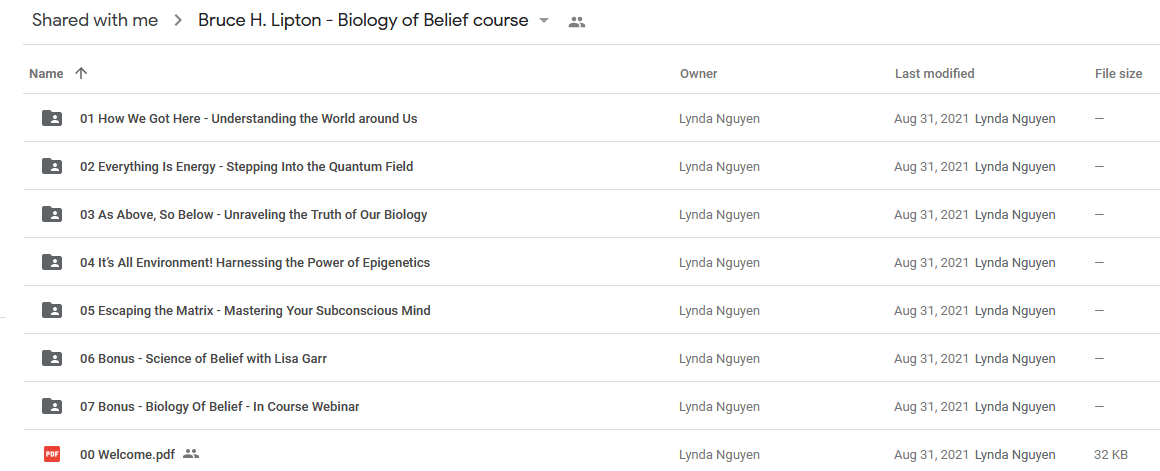
Task: Click the folder icon for 06 Bonus Science of Belief
Action: tap(52, 359)
